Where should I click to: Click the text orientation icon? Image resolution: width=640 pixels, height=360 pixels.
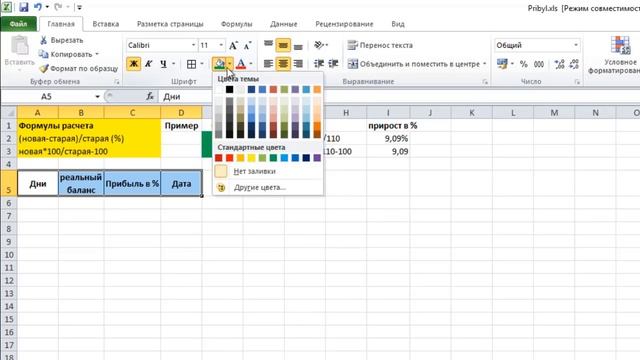319,44
